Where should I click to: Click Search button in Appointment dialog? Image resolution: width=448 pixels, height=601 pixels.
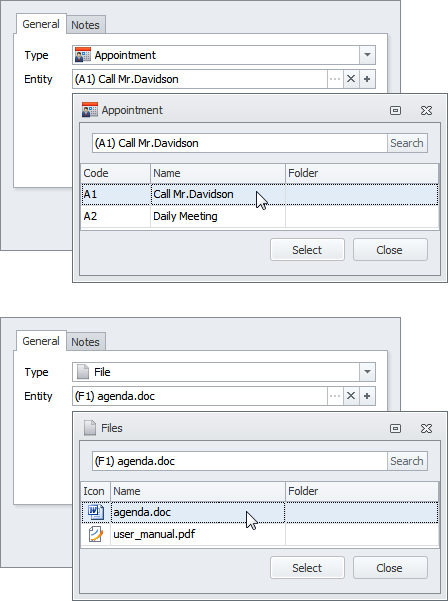coord(407,143)
